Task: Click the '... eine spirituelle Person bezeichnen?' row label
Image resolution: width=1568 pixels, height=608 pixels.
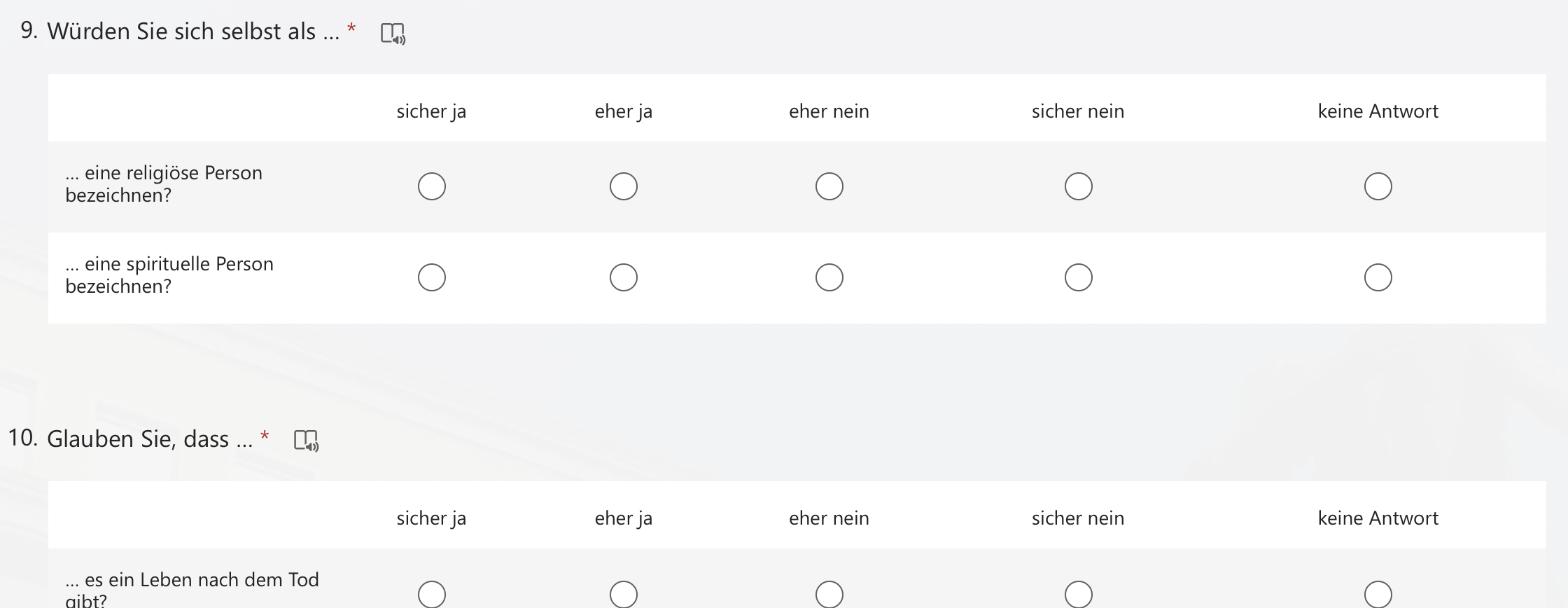Action: tap(169, 275)
